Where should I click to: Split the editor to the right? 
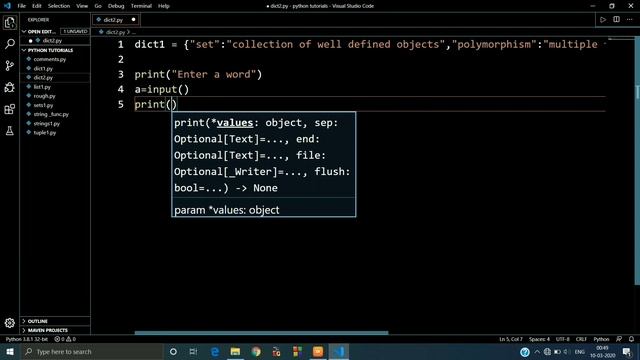616,20
